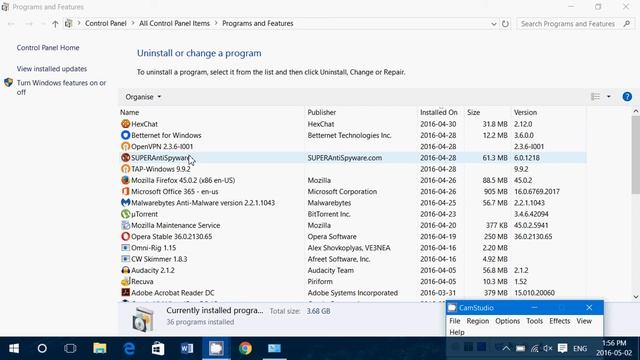Select the CW Skimmer 1.8.3 icon
Image resolution: width=640 pixels, height=360 pixels.
point(125,259)
